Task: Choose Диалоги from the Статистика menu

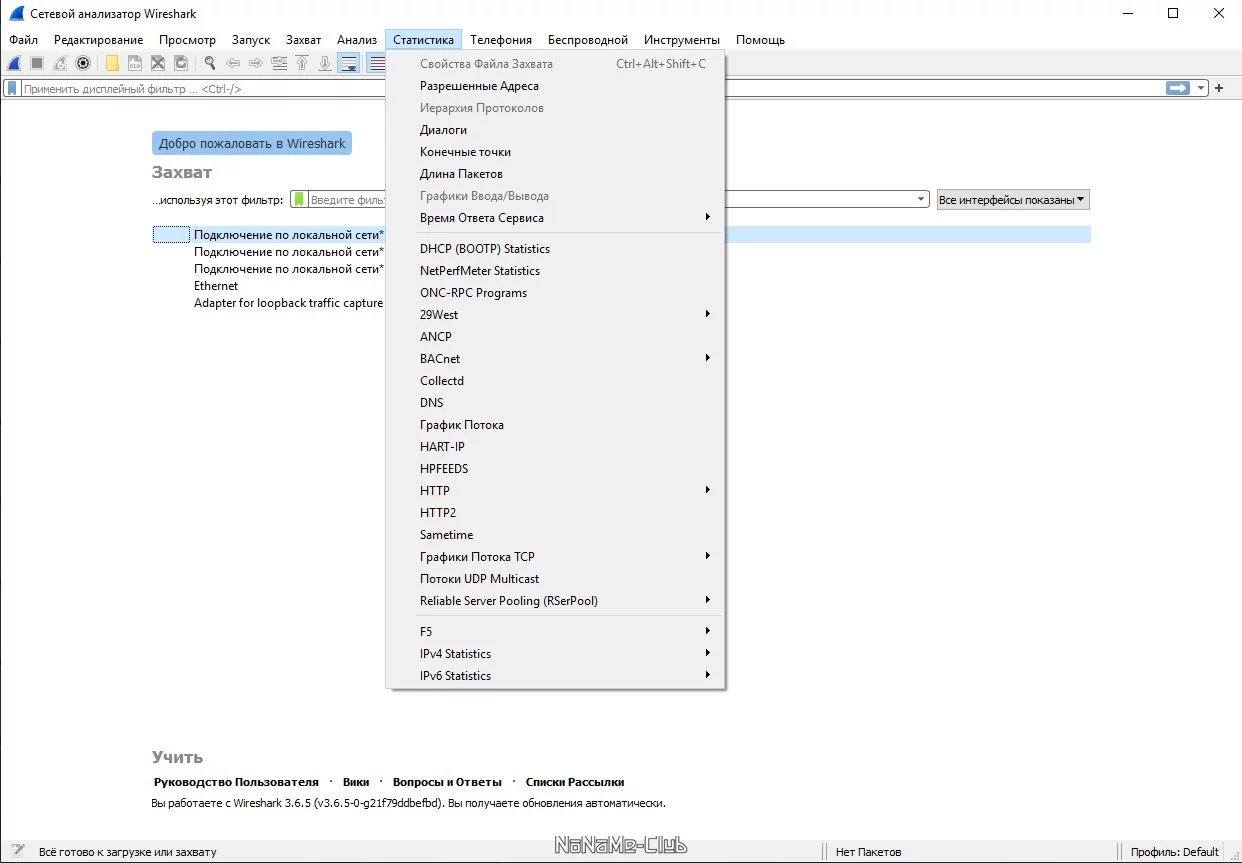Action: 443,130
